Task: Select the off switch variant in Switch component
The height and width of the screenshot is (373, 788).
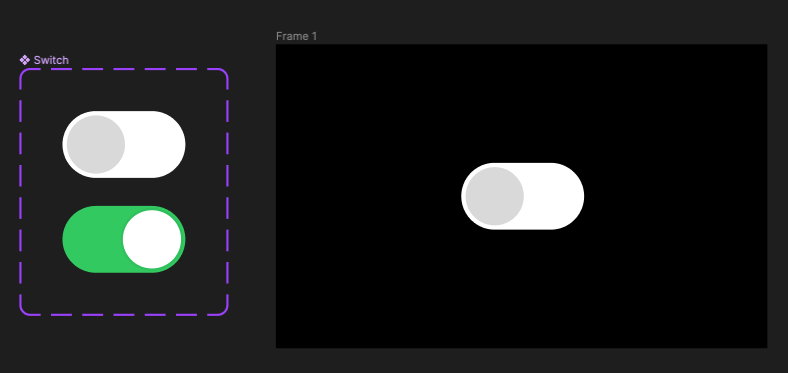Action: pos(124,144)
